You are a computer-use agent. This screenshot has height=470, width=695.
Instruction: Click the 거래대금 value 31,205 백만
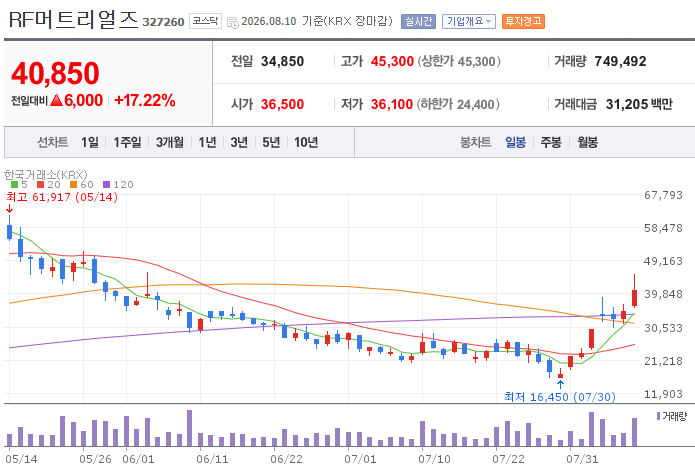pyautogui.click(x=639, y=104)
